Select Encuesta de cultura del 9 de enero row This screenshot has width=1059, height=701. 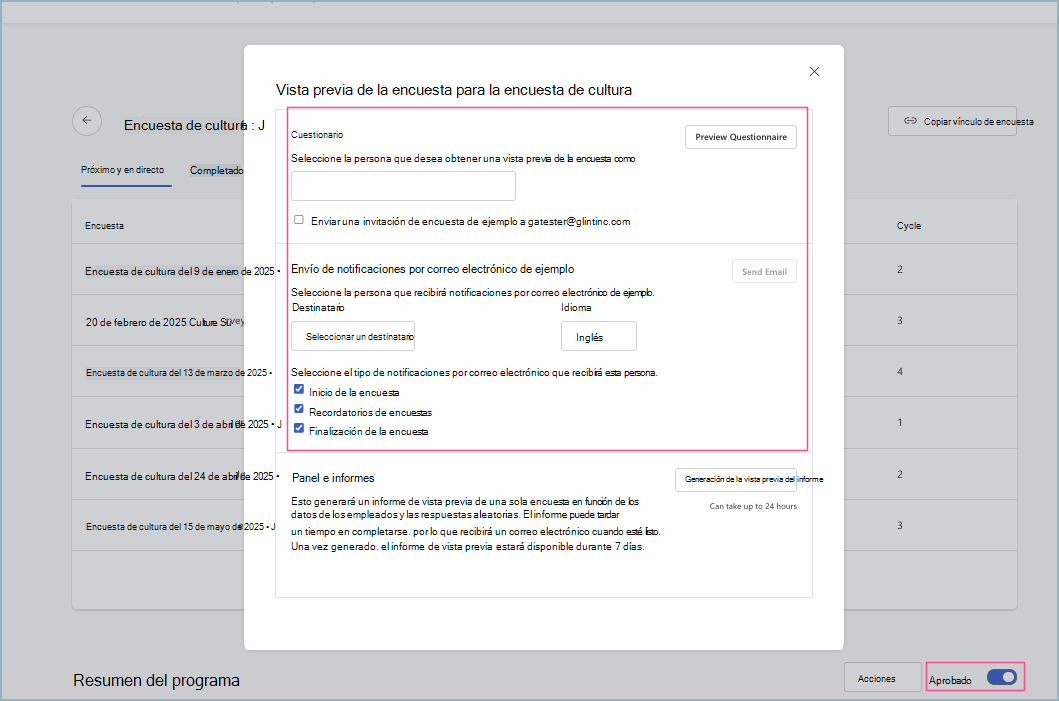[544, 269]
